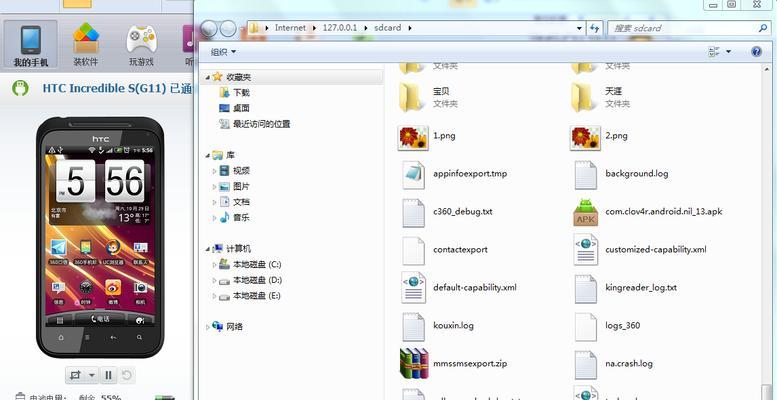The image size is (777, 400).
Task: Select 最近访问的位置 in favorites
Action: (x=262, y=124)
